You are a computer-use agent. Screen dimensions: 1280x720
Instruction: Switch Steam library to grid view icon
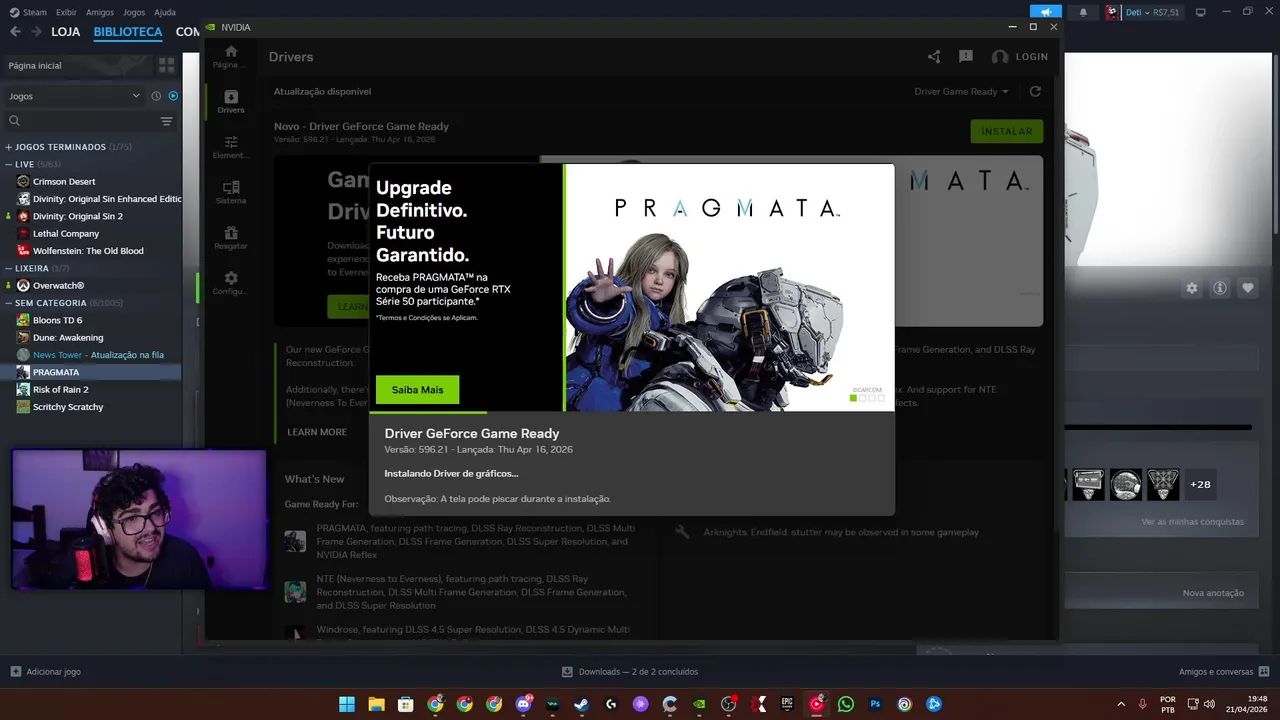166,65
